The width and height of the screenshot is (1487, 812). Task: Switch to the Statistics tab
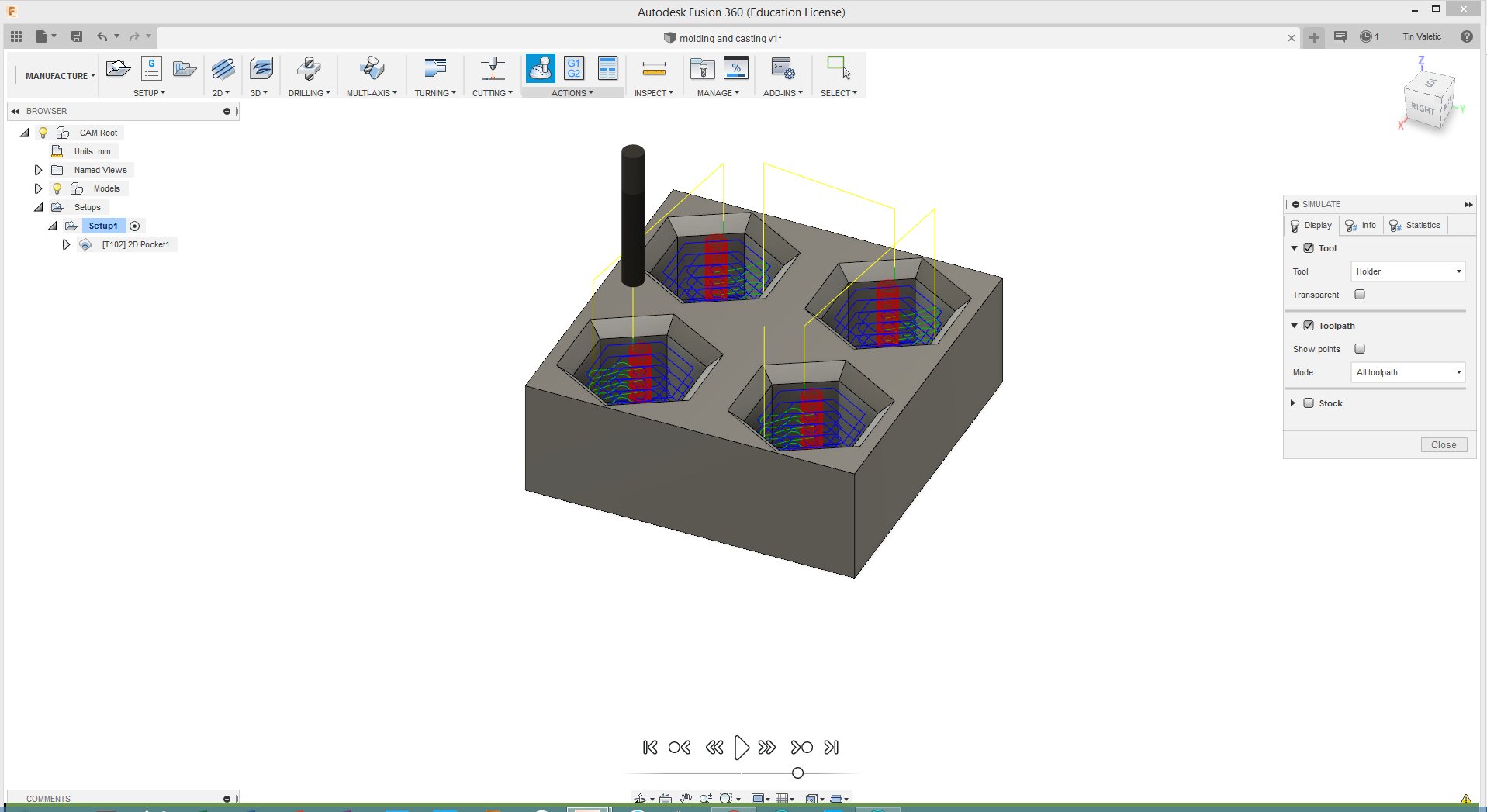1416,226
